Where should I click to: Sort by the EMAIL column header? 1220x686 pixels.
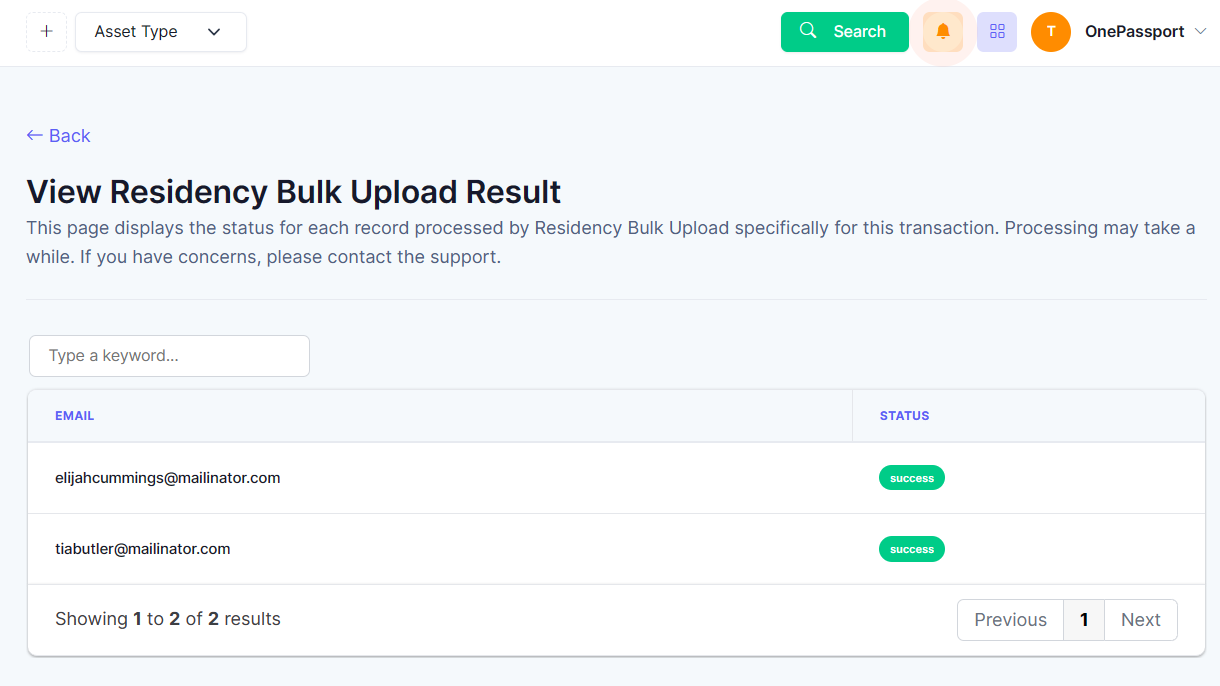[x=75, y=416]
